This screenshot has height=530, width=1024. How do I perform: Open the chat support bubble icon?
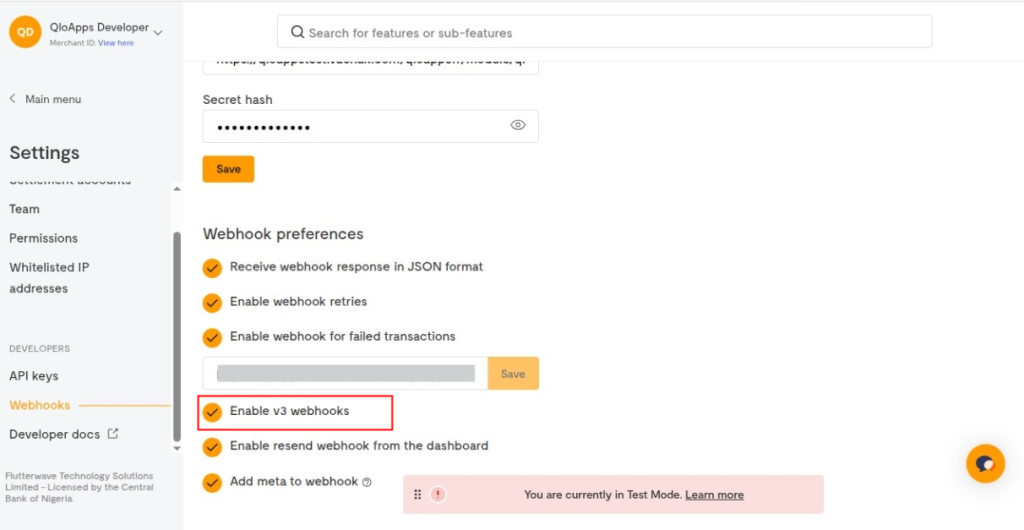point(984,463)
